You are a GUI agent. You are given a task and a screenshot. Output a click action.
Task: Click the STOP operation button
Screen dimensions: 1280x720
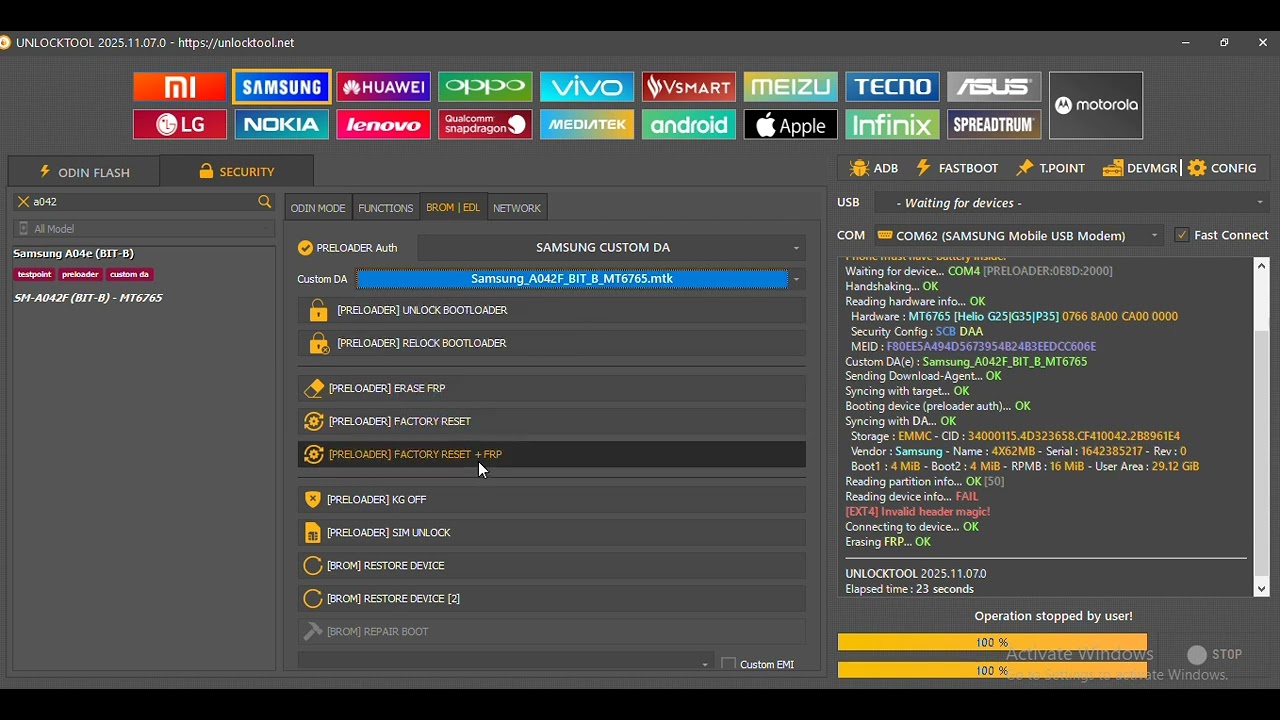[1215, 655]
